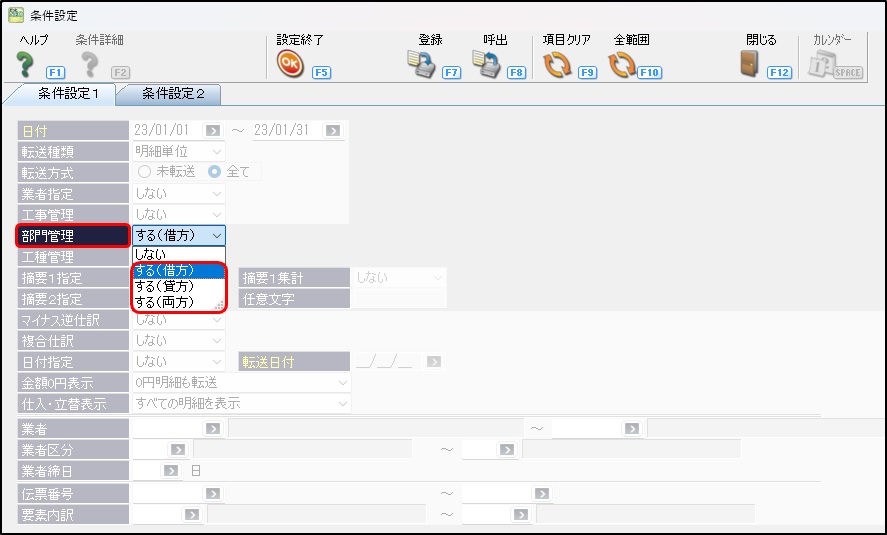Viewport: 887px width, 535px height.
Task: Select the 全て radio button
Action: pos(214,172)
